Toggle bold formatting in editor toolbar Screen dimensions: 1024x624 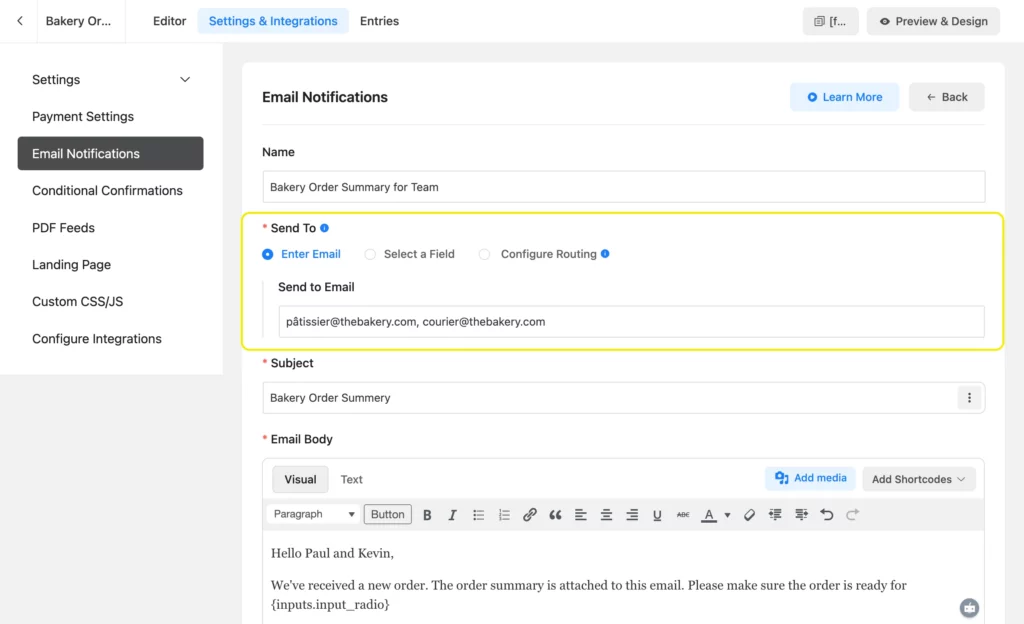coord(427,514)
